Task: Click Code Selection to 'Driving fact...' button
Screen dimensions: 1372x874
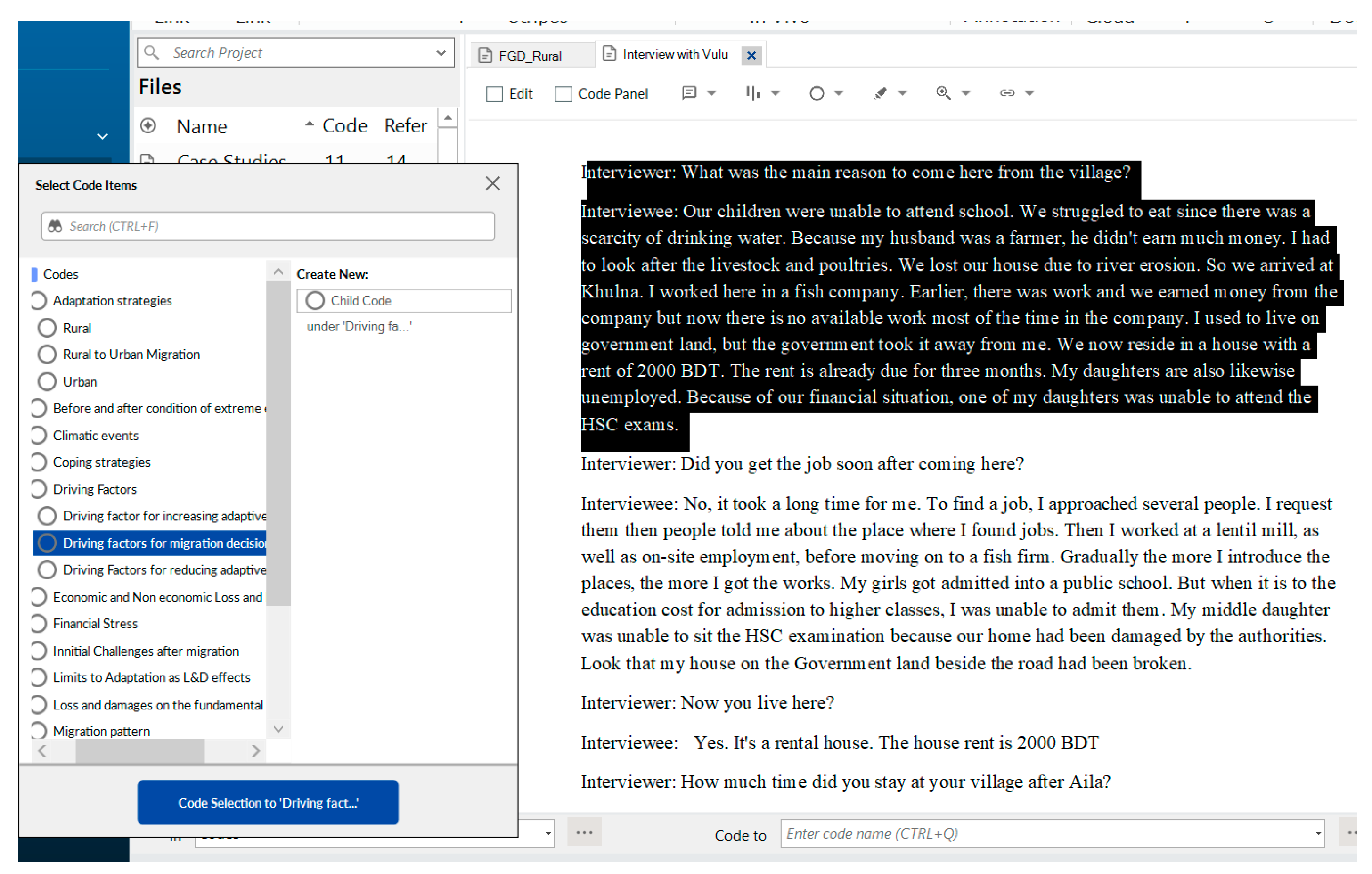Action: click(268, 803)
